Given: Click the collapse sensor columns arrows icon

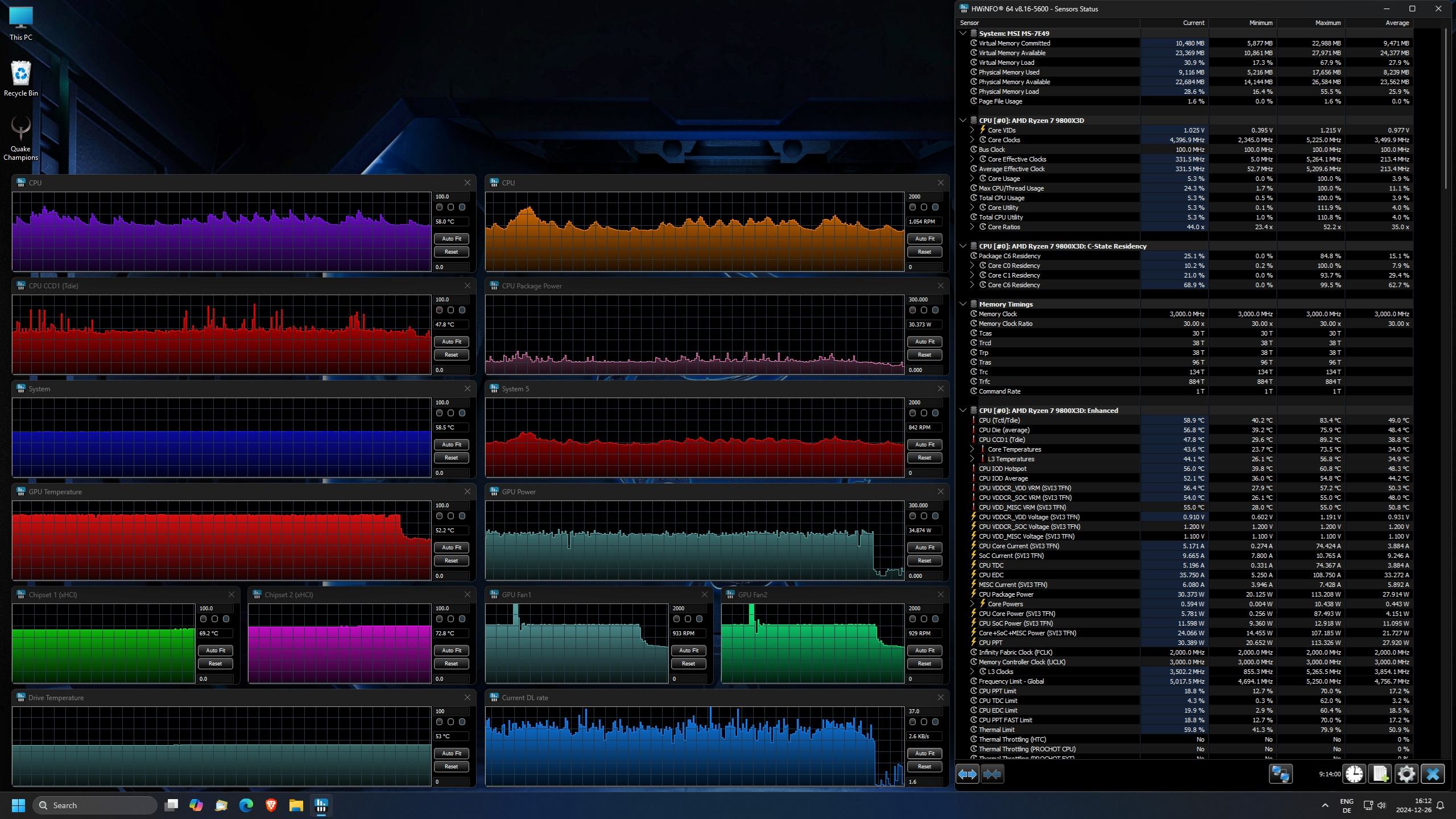Looking at the screenshot, I should pos(992,774).
